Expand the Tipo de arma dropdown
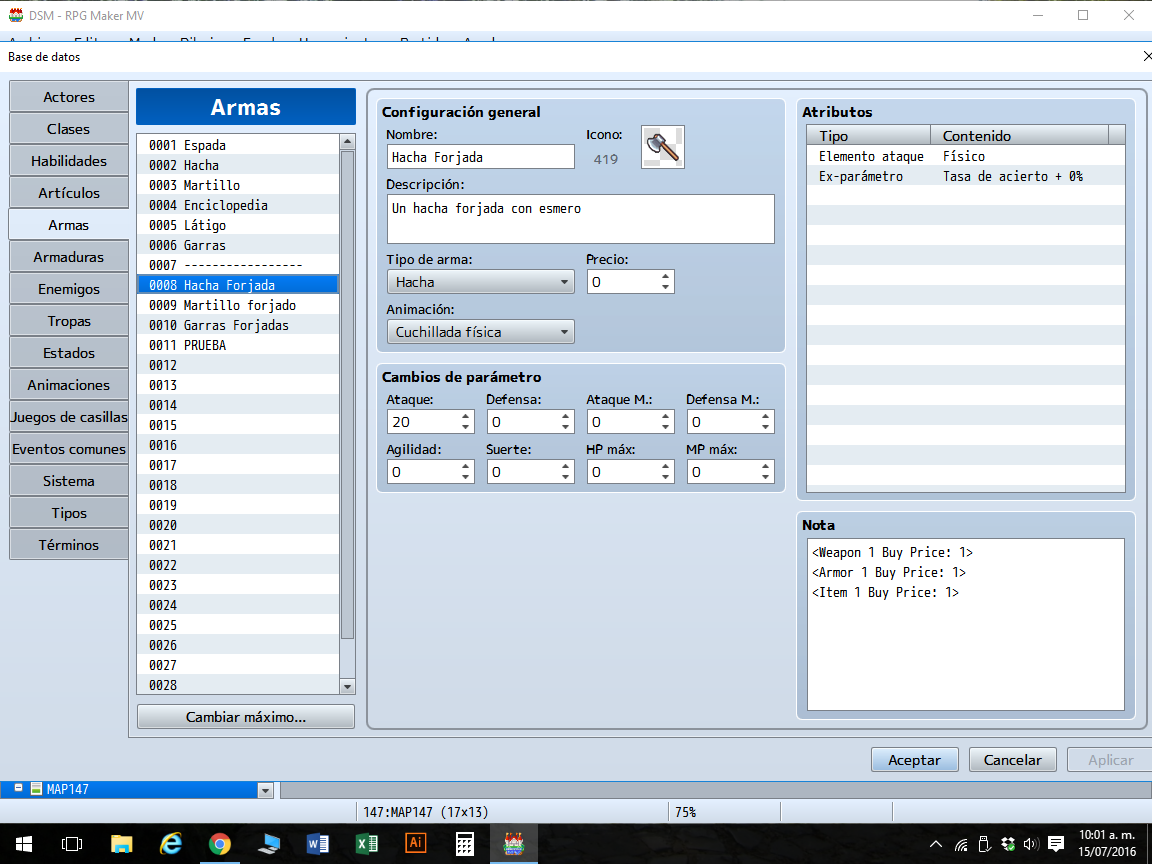Screen dimensions: 1152x864 (480, 282)
